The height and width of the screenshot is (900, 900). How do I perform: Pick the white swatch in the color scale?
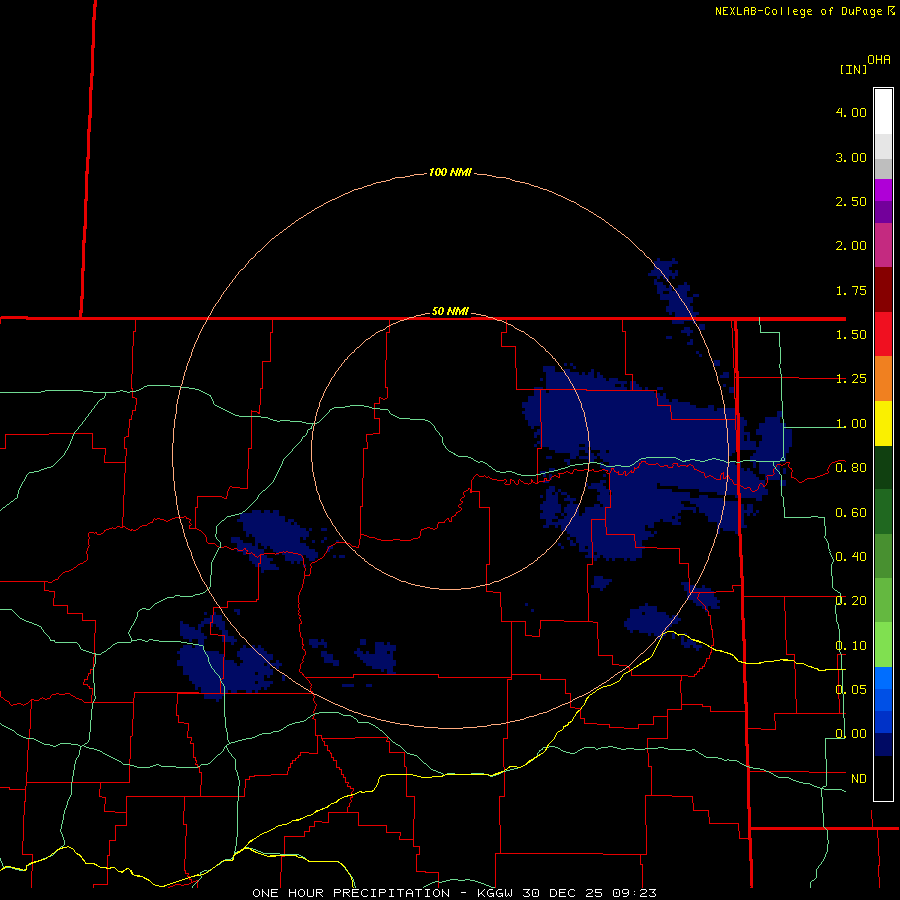click(x=883, y=112)
